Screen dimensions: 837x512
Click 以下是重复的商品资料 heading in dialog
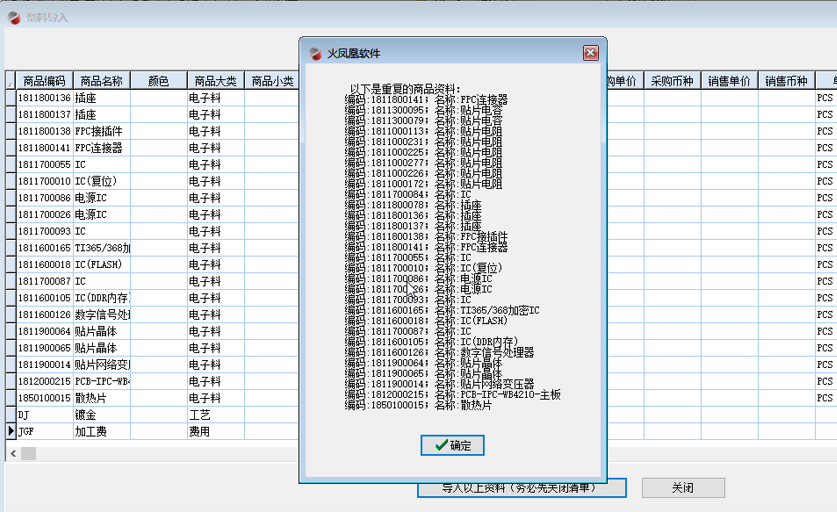coord(405,89)
